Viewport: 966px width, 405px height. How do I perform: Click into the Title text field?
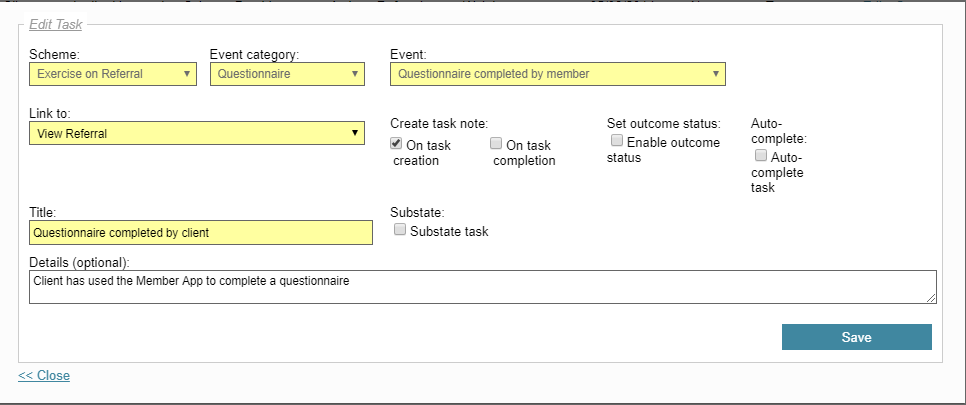click(201, 232)
